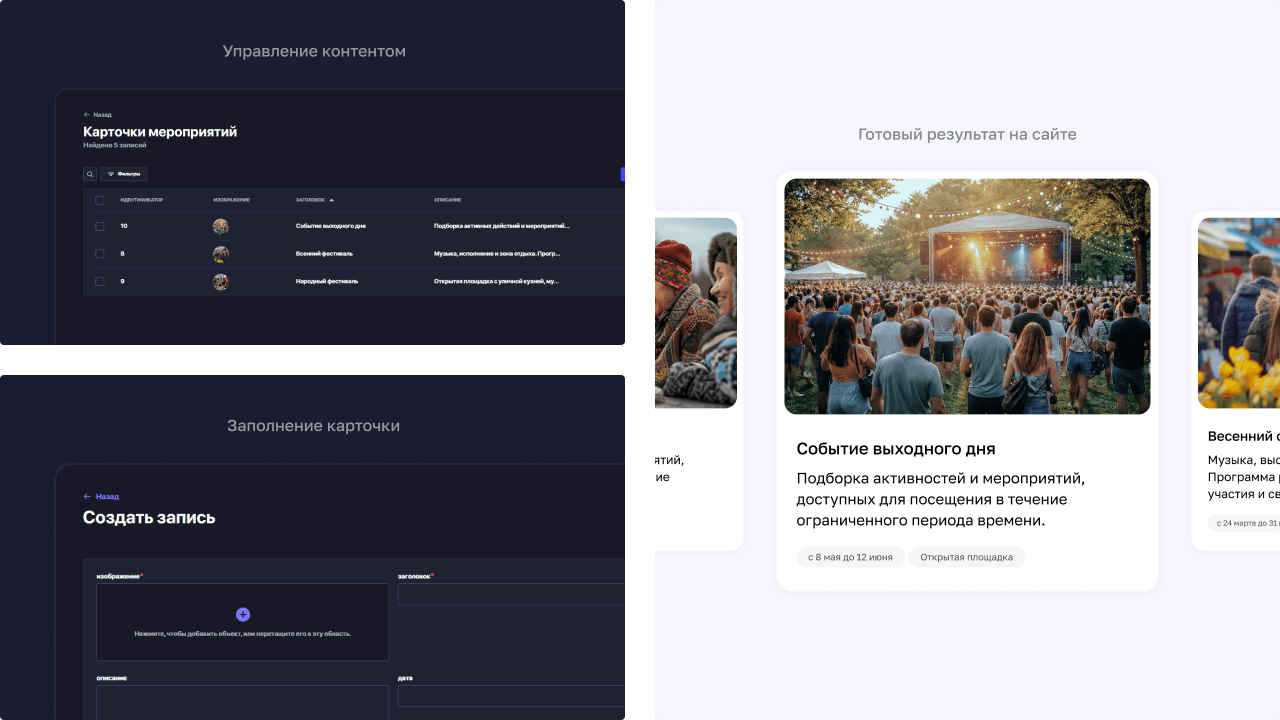Image resolution: width=1280 pixels, height=720 pixels.
Task: Open the concert photo on the main card
Action: click(967, 296)
